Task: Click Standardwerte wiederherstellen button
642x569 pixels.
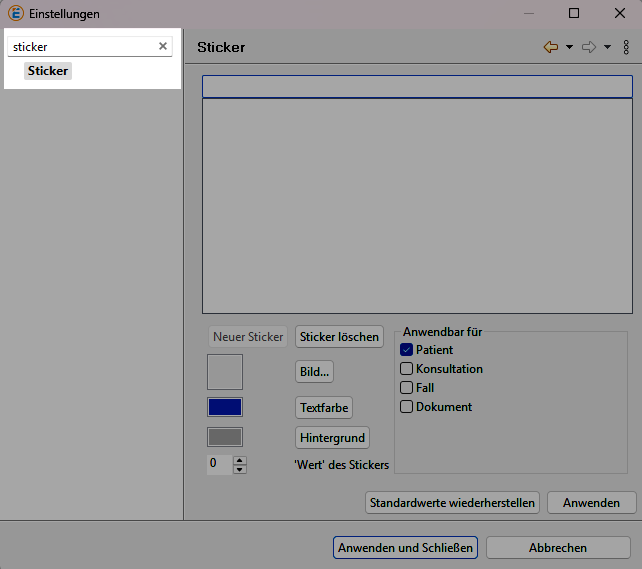Action: tap(453, 502)
